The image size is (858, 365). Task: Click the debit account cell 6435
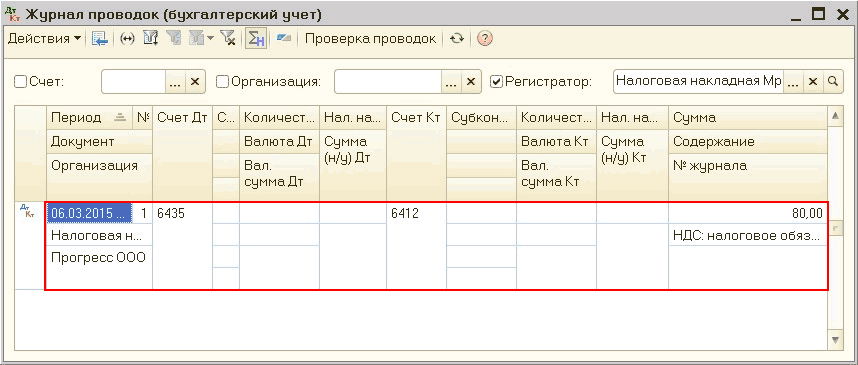point(182,246)
